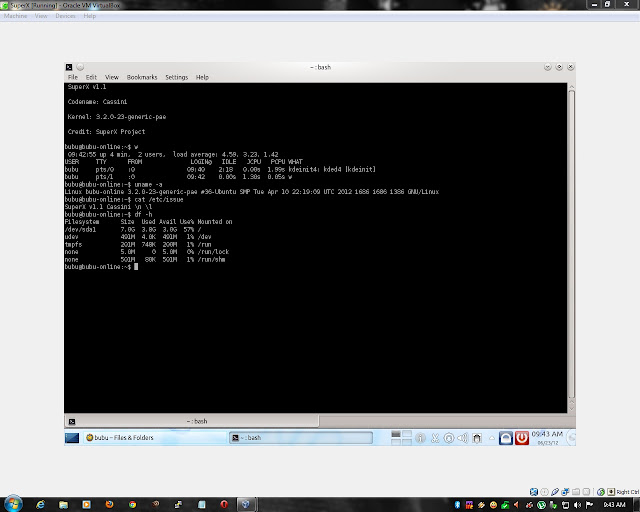Image resolution: width=640 pixels, height=512 pixels.
Task: Open the File menu in Konsole
Action: [x=73, y=77]
